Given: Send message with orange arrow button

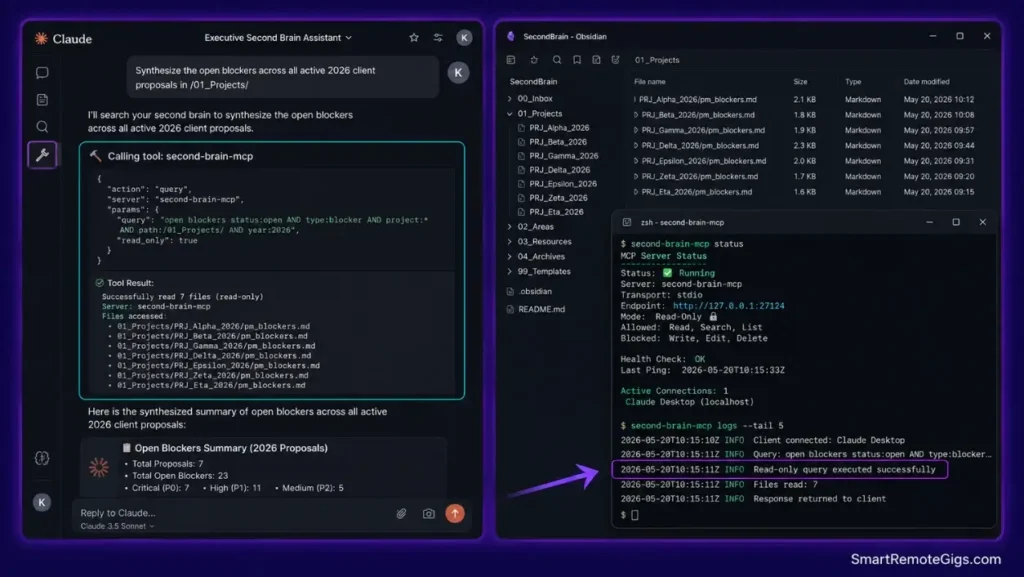Looking at the screenshot, I should click(455, 514).
